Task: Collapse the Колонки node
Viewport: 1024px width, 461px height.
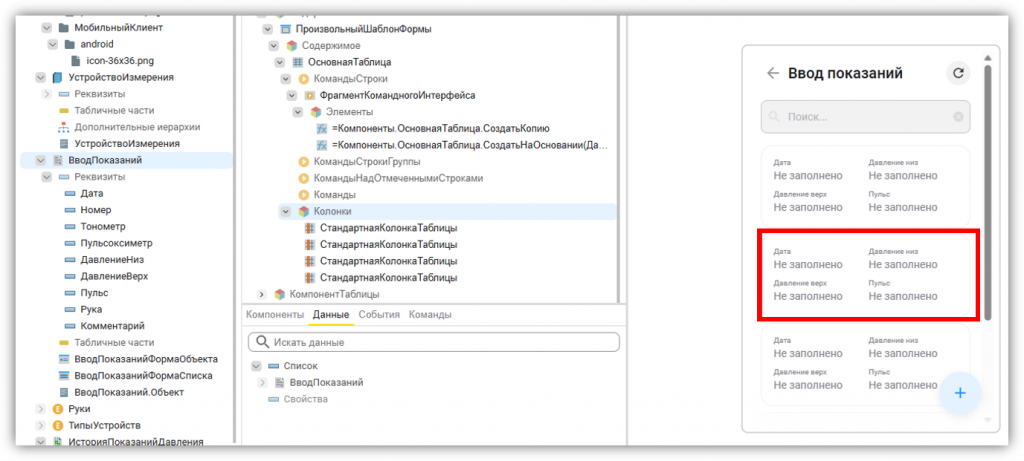Action: coord(285,212)
